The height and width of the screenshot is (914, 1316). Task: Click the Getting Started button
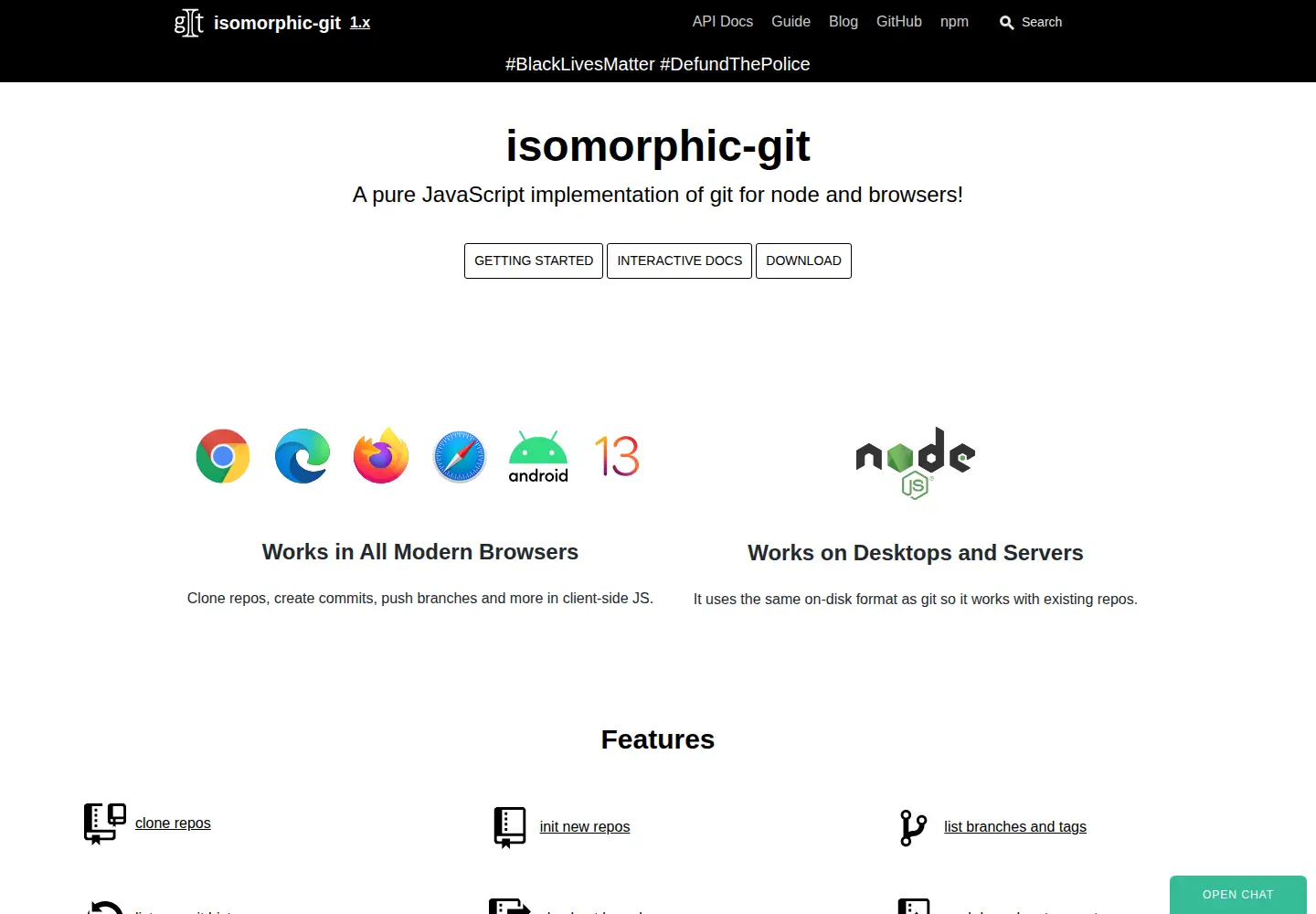[x=534, y=260]
